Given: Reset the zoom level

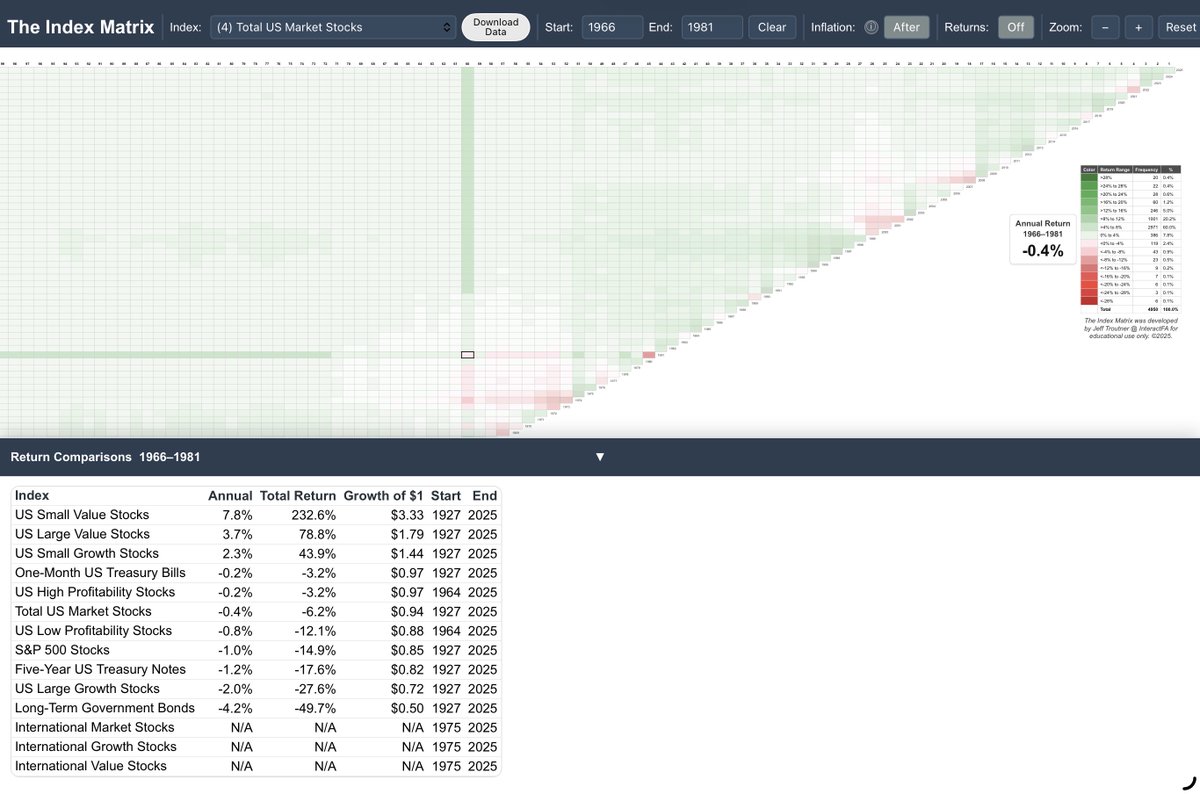Looking at the screenshot, I should (x=1180, y=27).
